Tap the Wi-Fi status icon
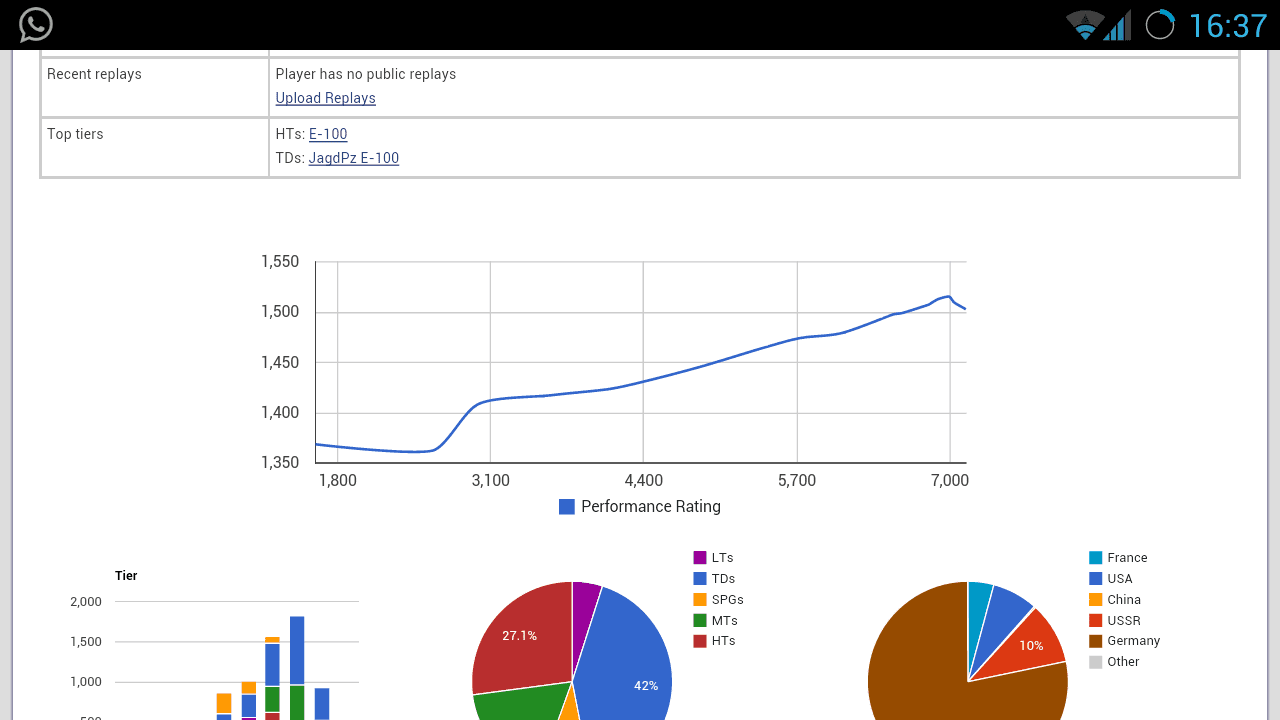The image size is (1280, 720). pyautogui.click(x=1084, y=25)
